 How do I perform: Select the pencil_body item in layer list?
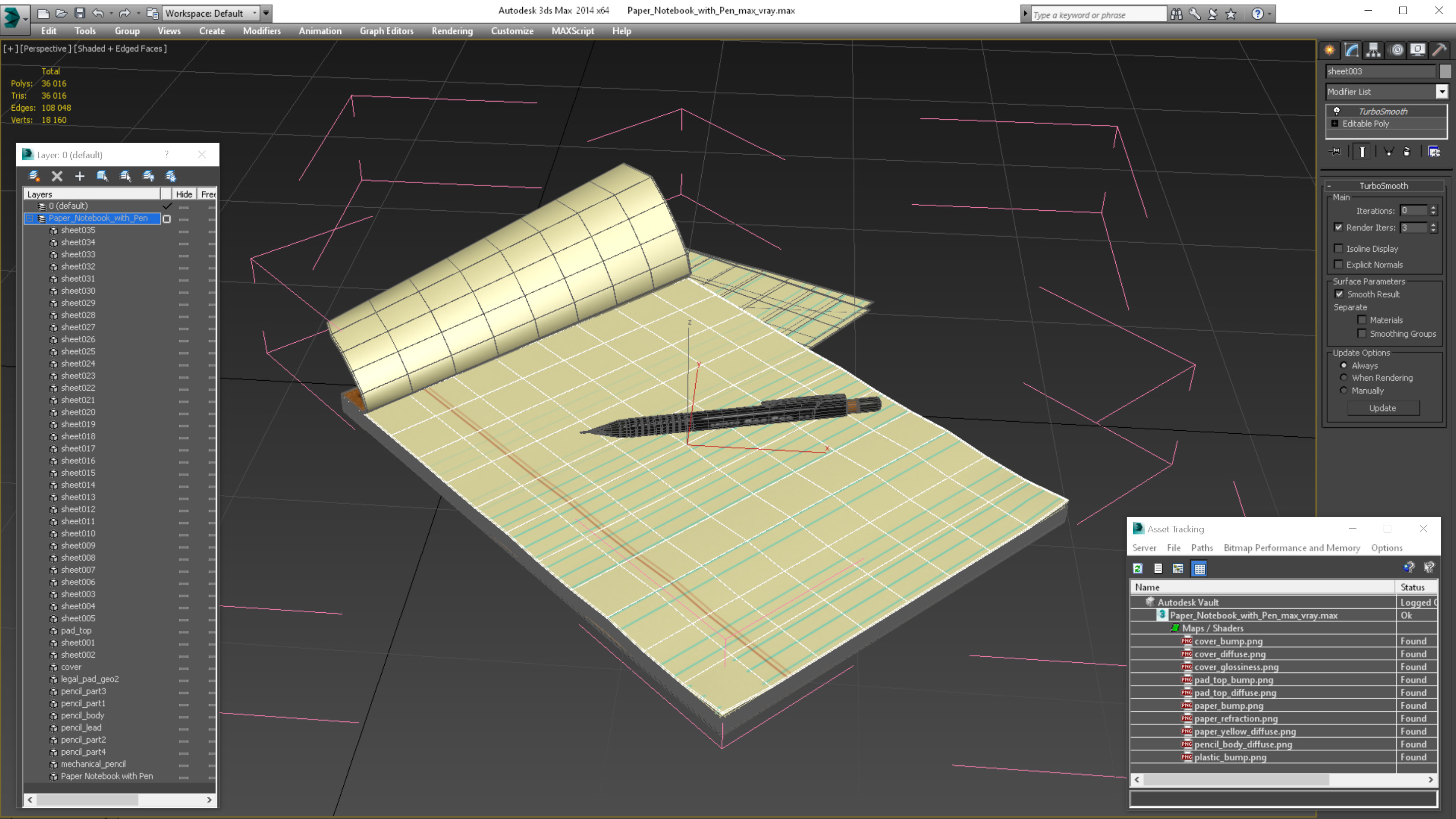(82, 715)
